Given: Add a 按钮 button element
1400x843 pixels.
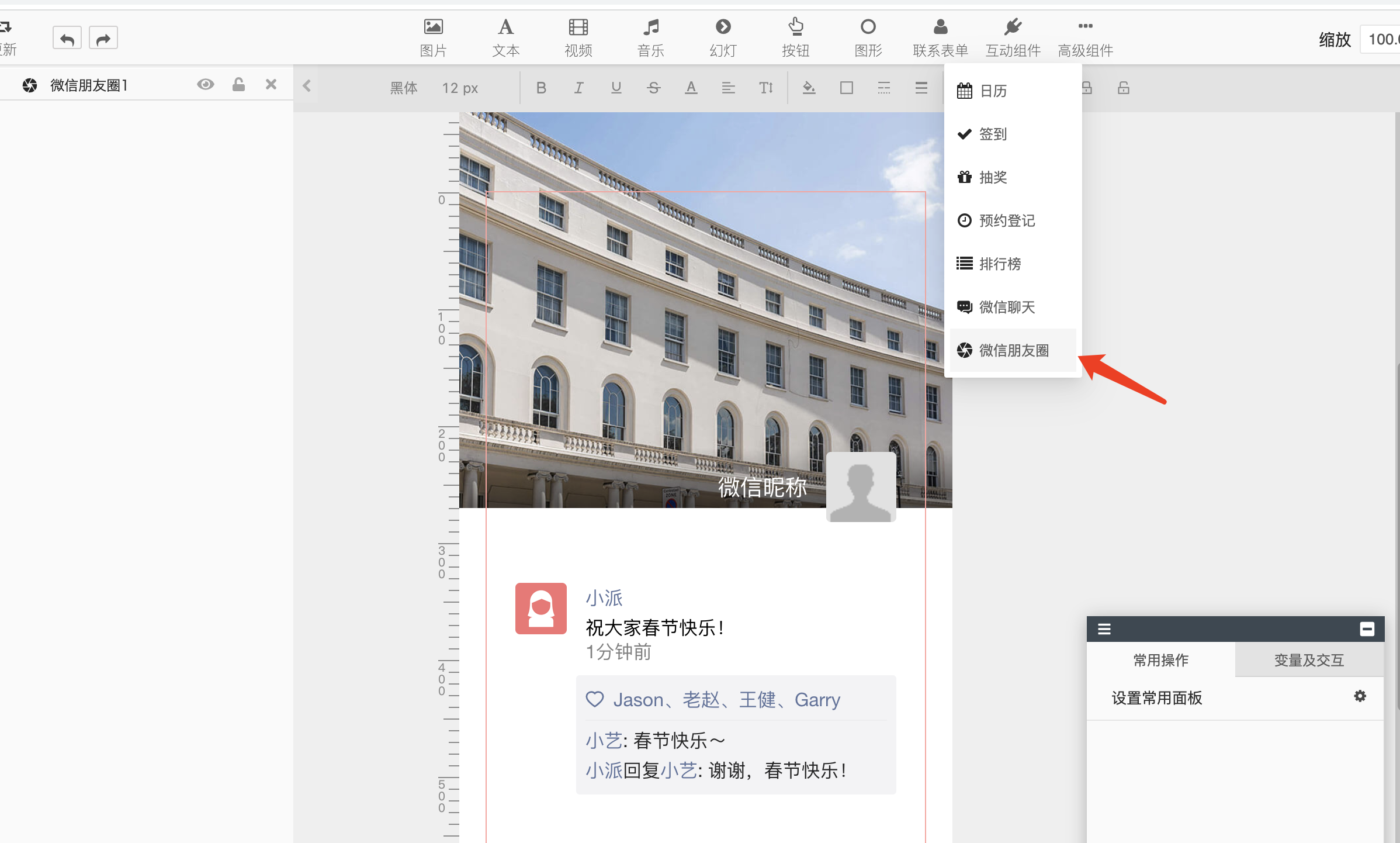Looking at the screenshot, I should pyautogui.click(x=795, y=37).
